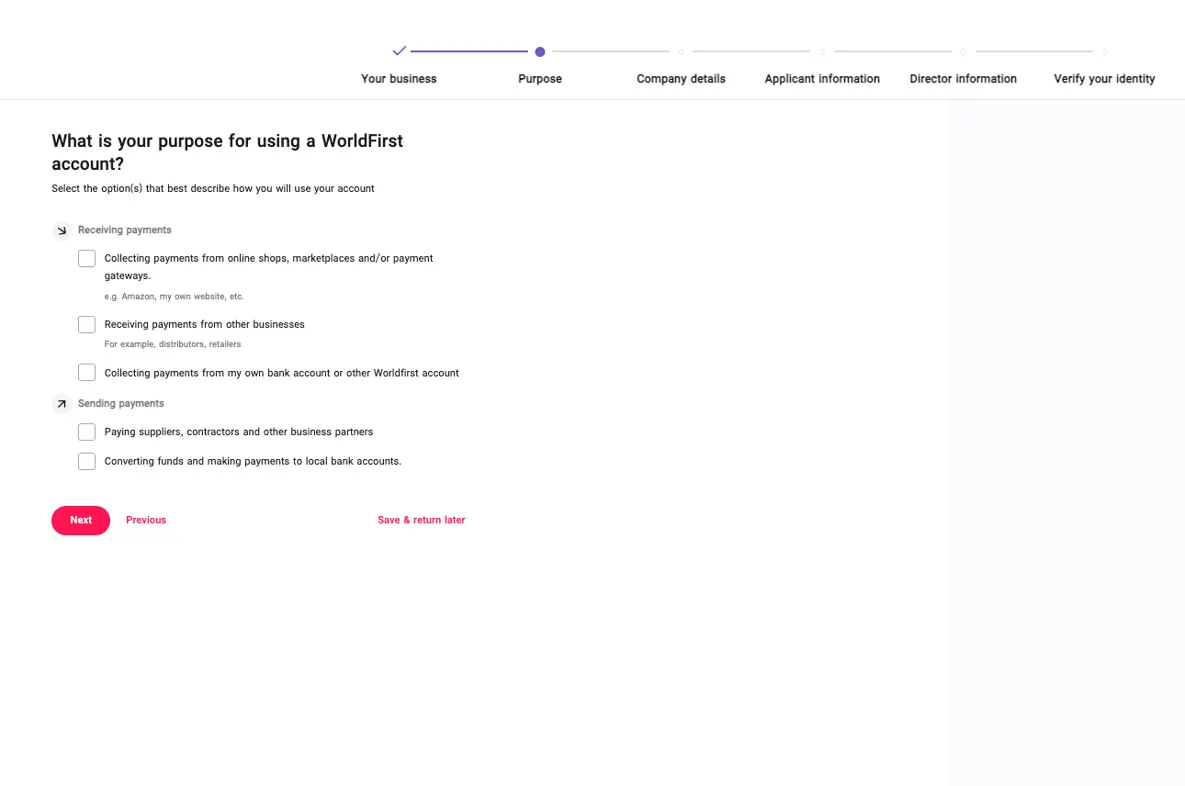1185x786 pixels.
Task: Click Save & return later
Action: [421, 520]
